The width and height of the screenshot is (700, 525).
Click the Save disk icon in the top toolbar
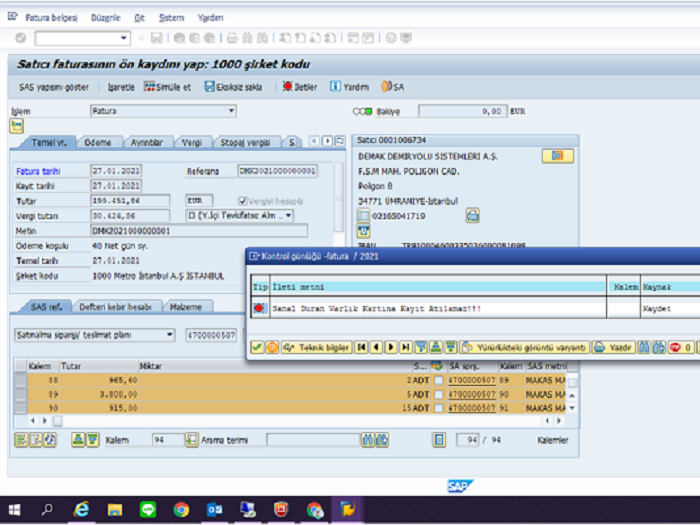point(156,38)
